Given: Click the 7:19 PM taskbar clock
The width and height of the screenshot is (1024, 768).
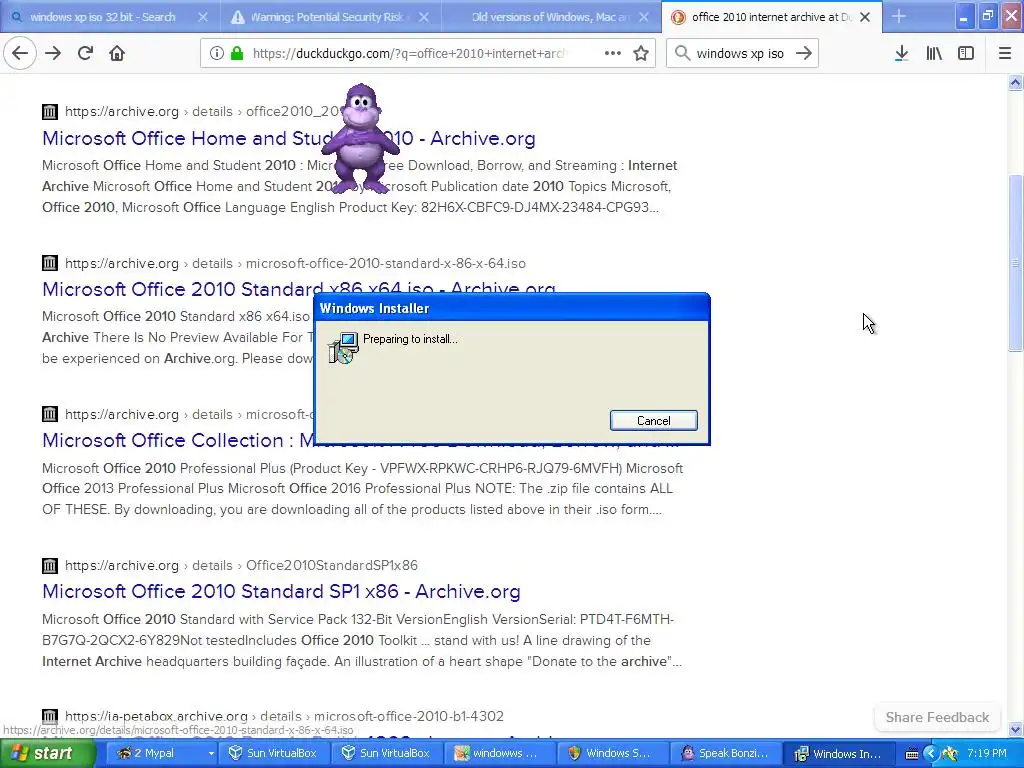Looking at the screenshot, I should click(987, 754).
